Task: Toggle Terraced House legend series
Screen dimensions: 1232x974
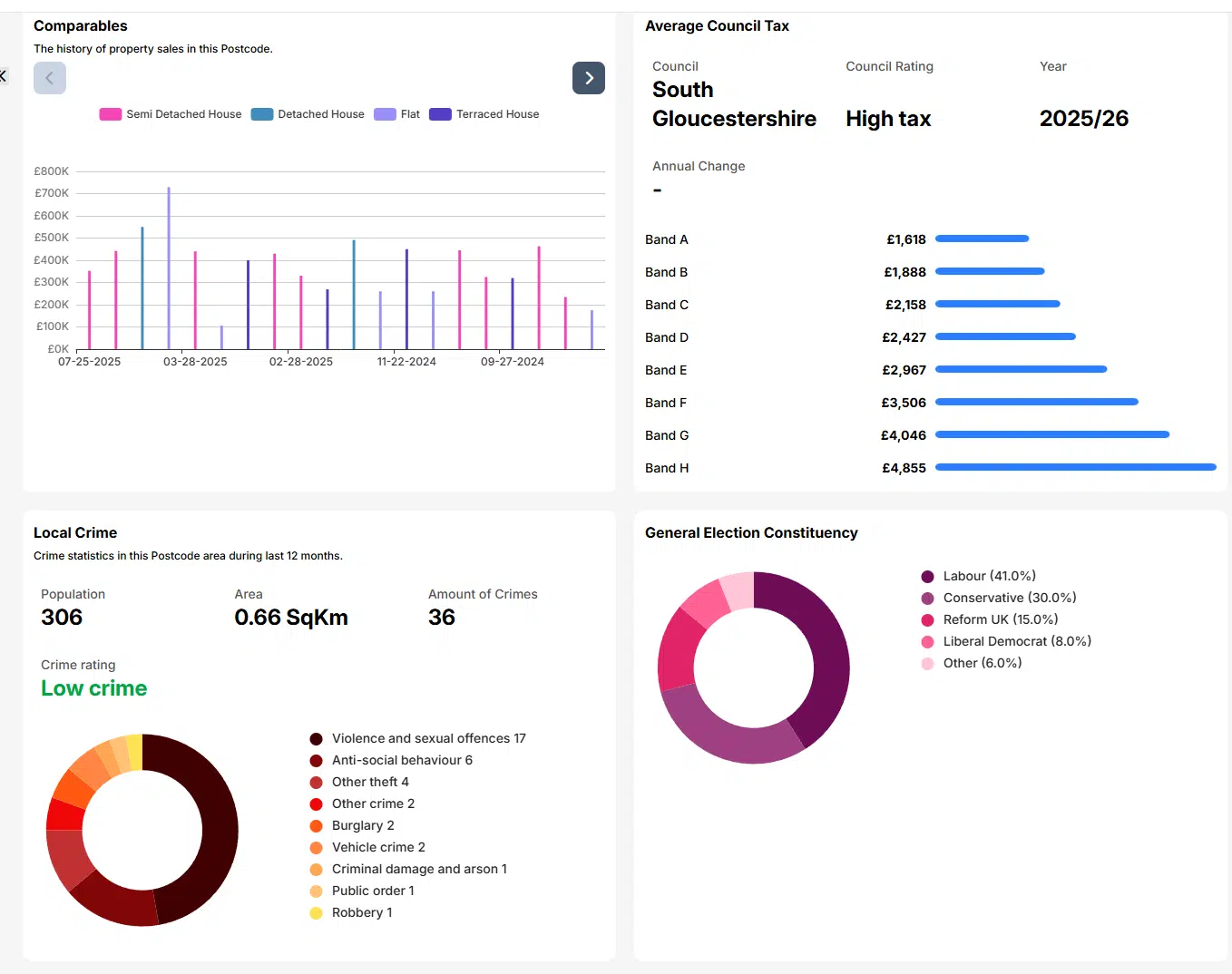Action: [x=484, y=114]
